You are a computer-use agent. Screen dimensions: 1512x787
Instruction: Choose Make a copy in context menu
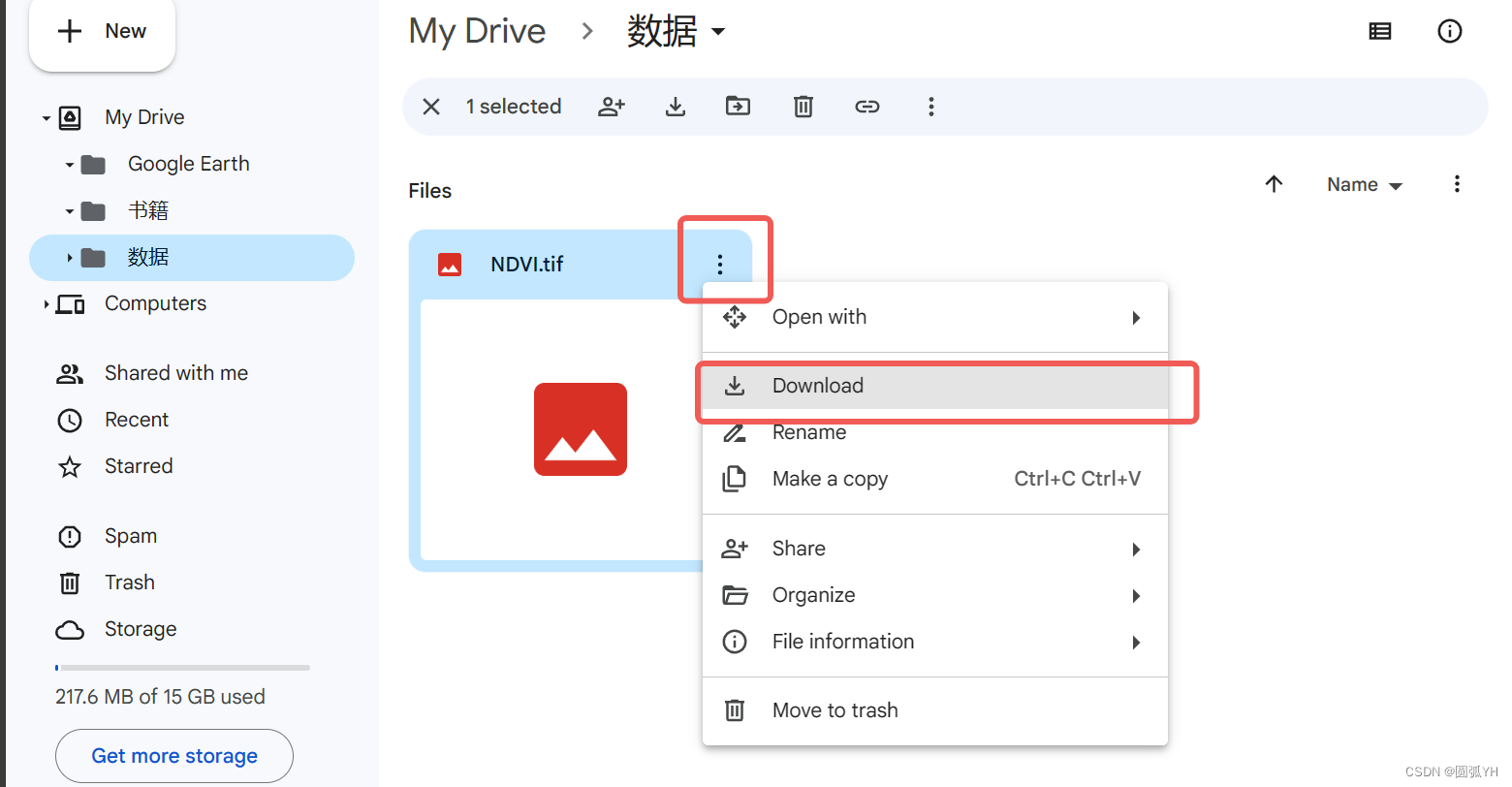tap(934, 479)
